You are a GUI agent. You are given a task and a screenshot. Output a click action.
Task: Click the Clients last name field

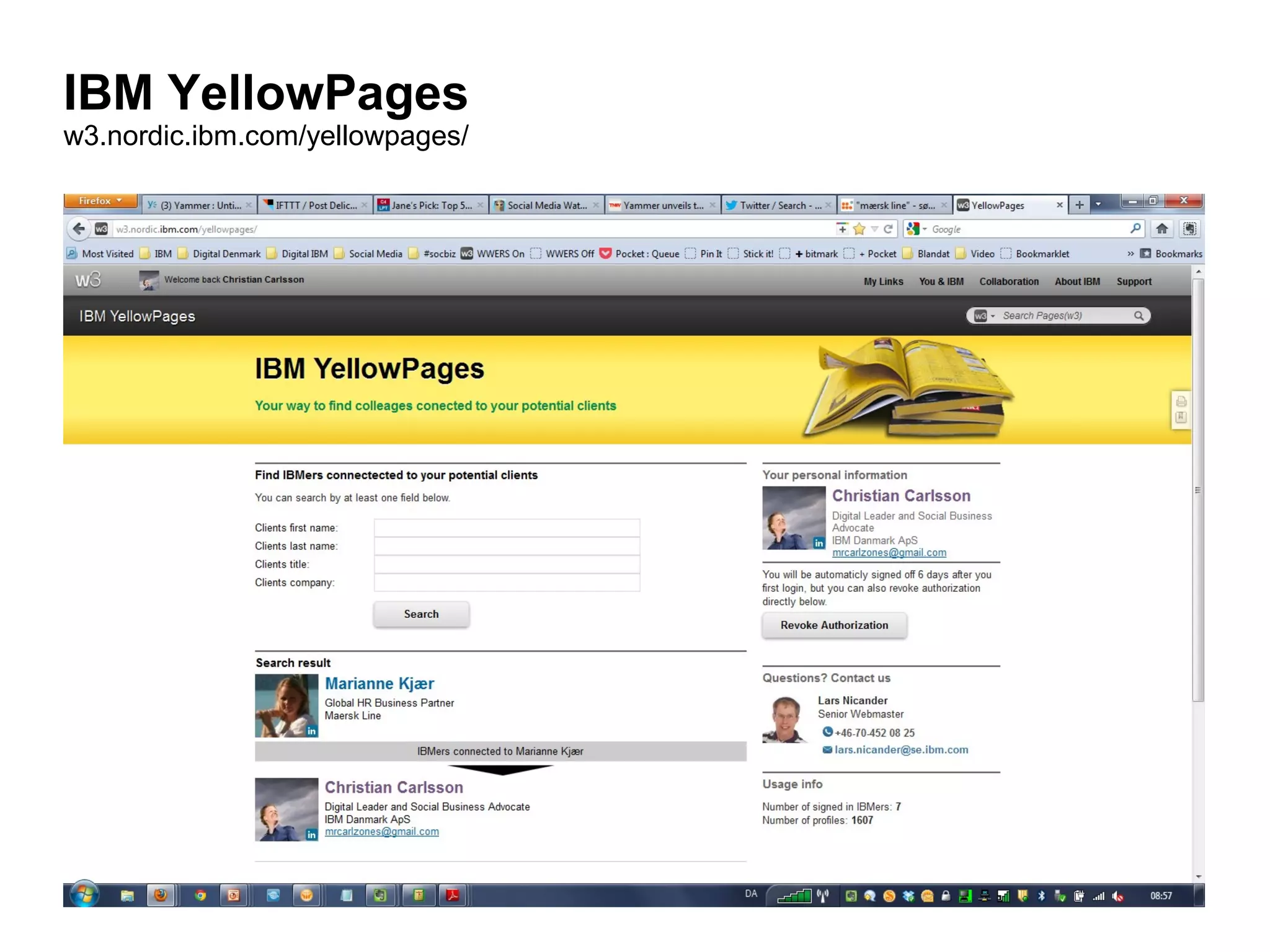pos(507,546)
